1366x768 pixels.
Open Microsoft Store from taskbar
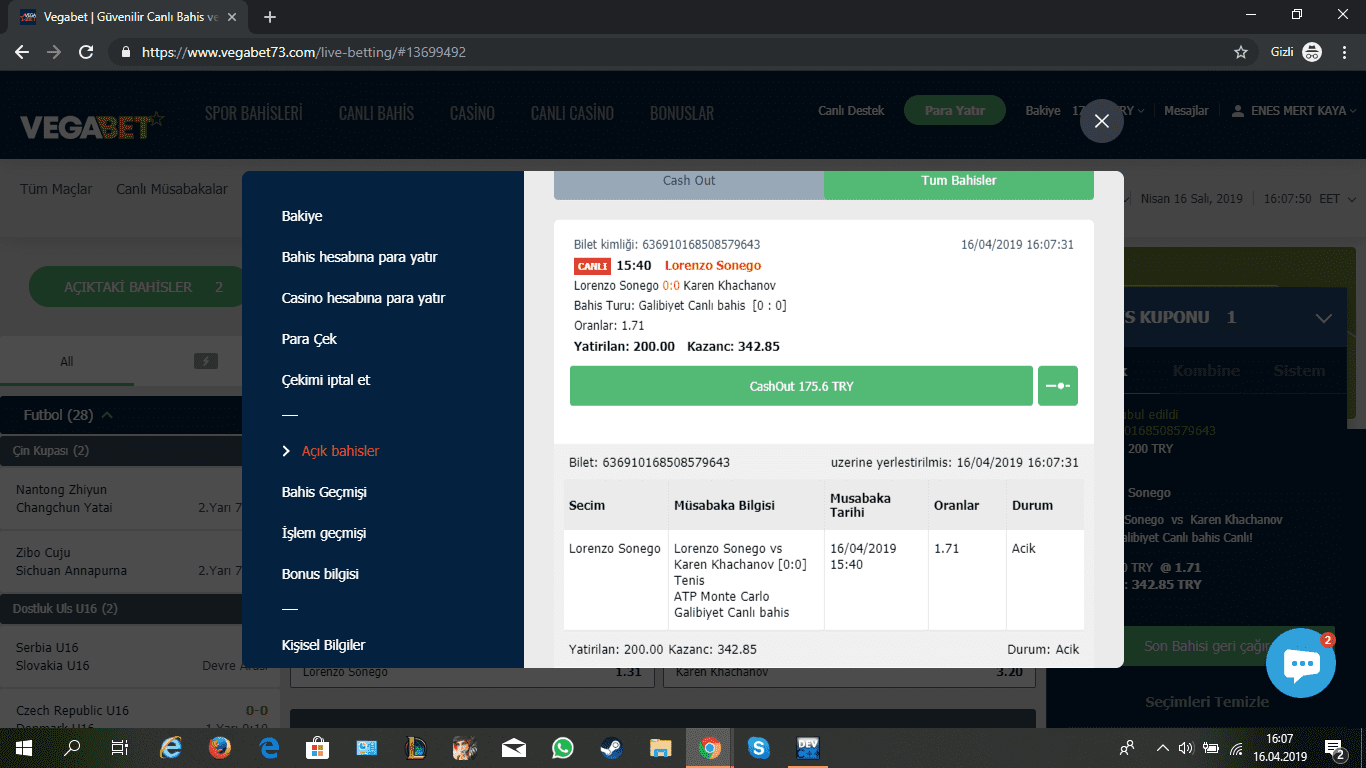click(318, 747)
